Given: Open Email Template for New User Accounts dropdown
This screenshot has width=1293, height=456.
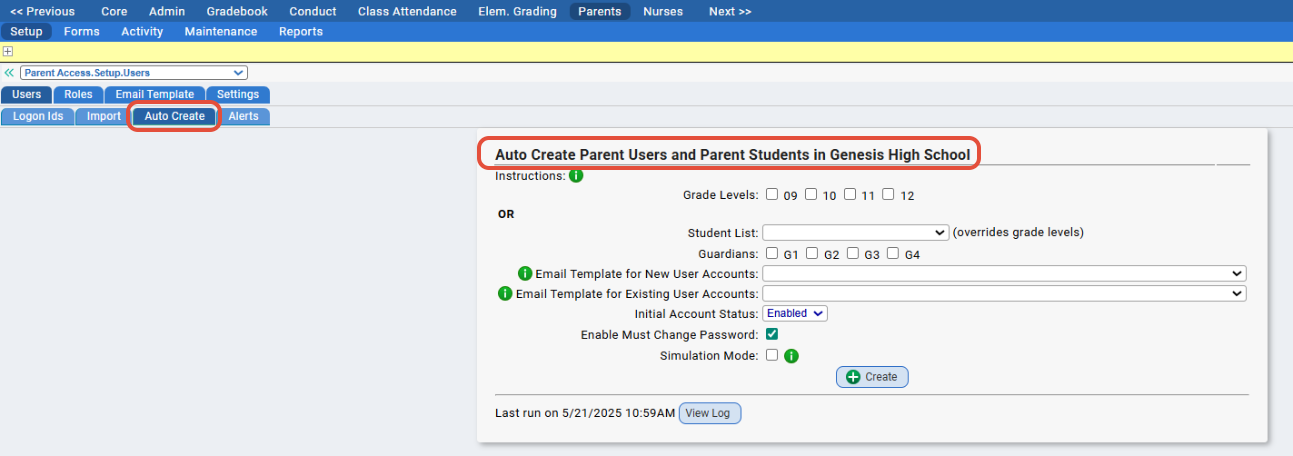Looking at the screenshot, I should [1005, 273].
